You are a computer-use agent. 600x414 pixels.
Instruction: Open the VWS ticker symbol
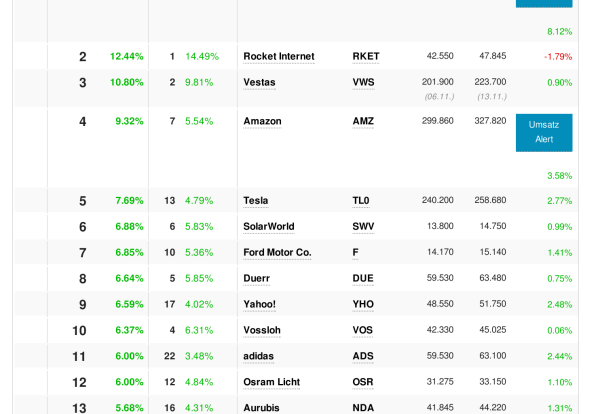click(x=363, y=82)
